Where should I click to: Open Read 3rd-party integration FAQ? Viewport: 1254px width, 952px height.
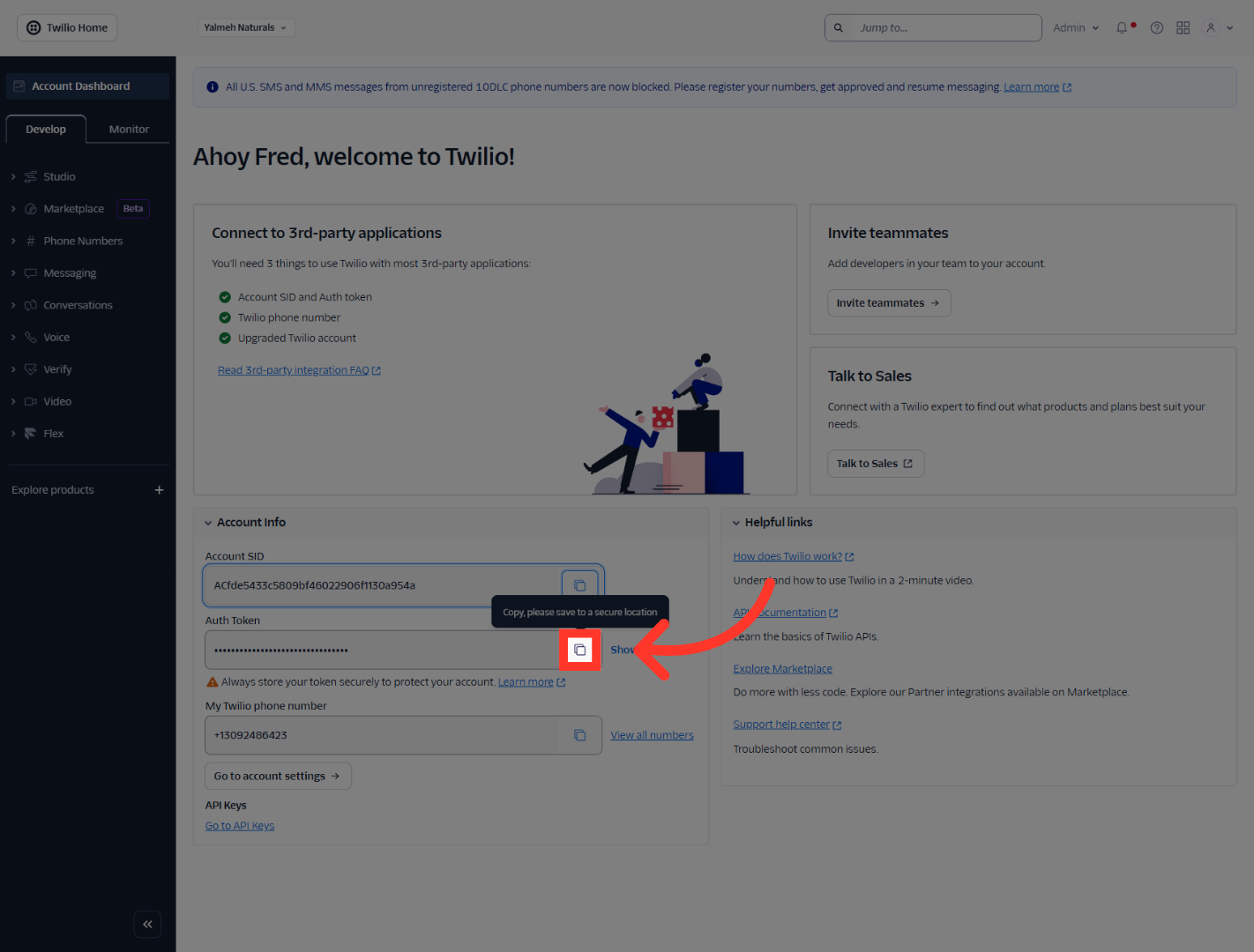(x=299, y=370)
